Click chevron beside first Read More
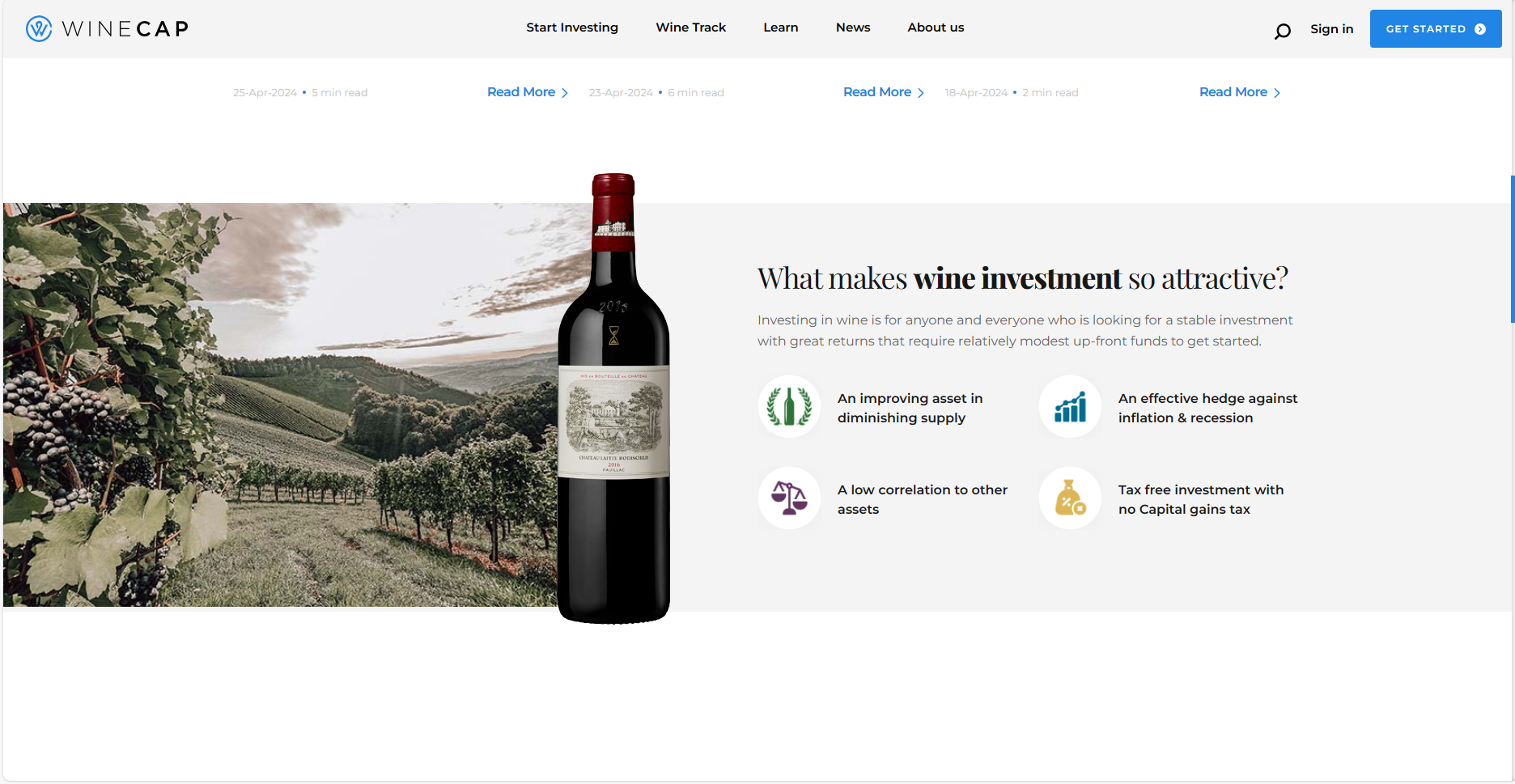 pos(565,93)
